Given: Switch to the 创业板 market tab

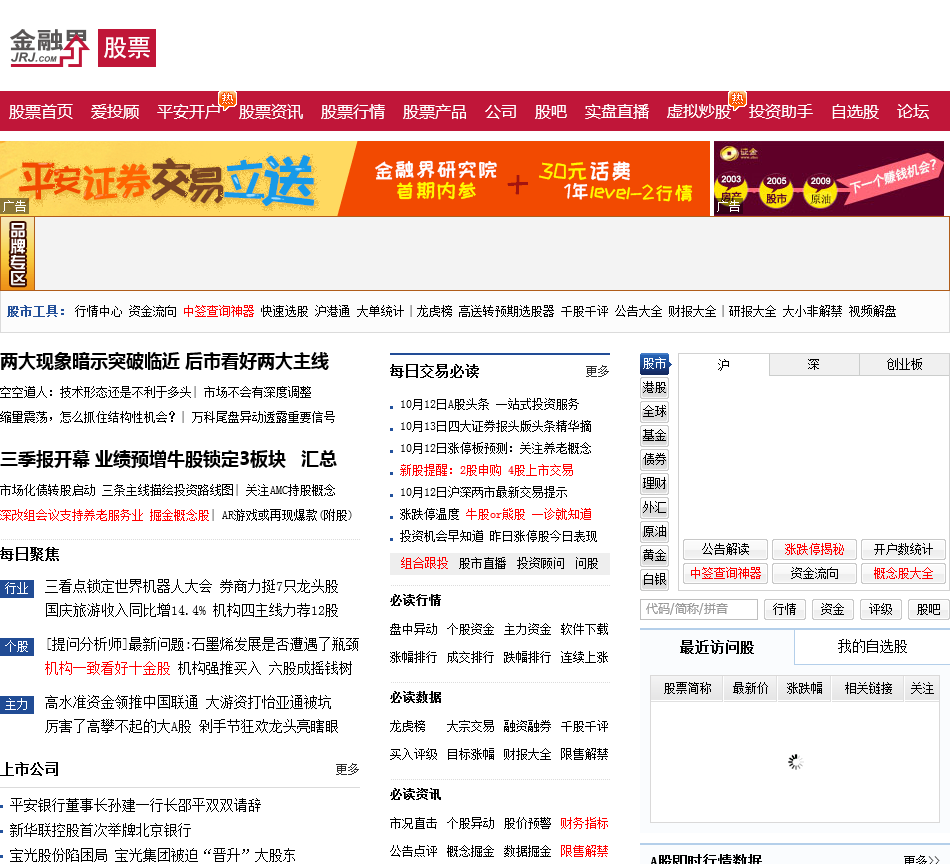Looking at the screenshot, I should 905,365.
